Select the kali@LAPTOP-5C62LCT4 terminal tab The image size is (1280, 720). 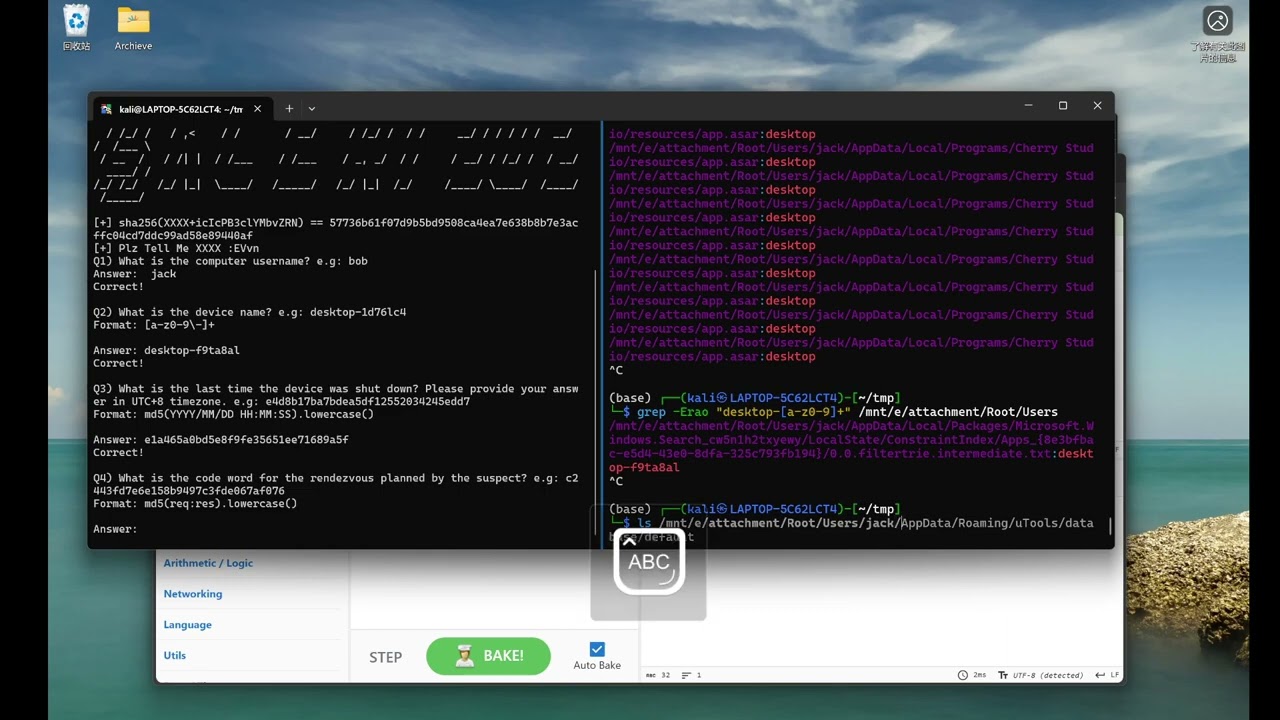(181, 109)
